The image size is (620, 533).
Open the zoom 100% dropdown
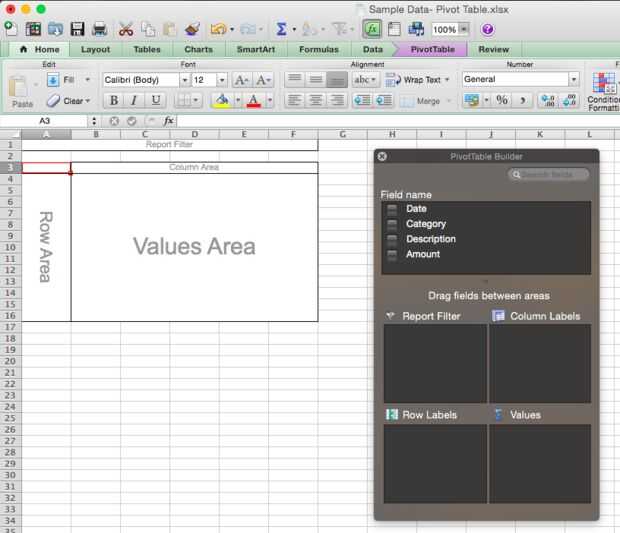pyautogui.click(x=463, y=29)
